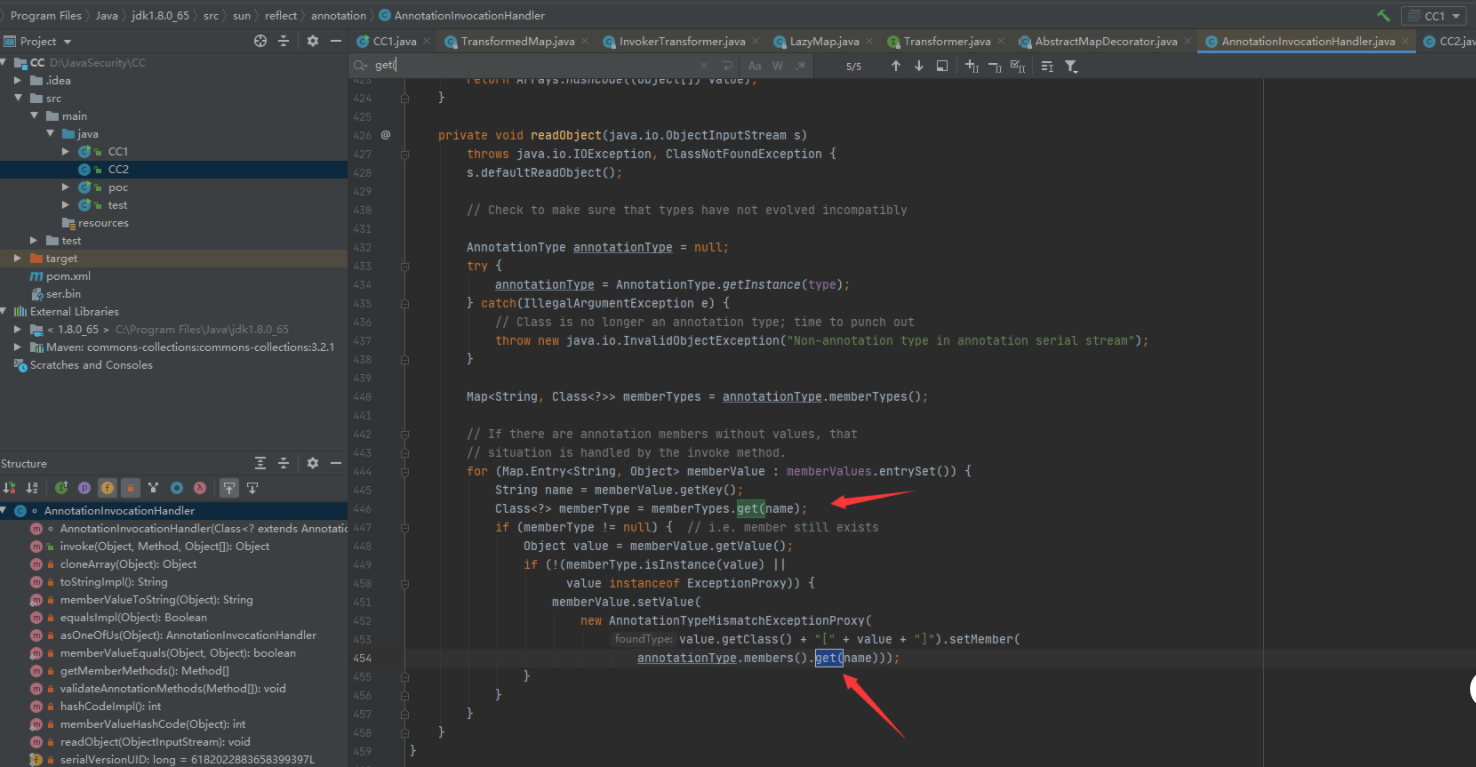The width and height of the screenshot is (1476, 767).
Task: Open the search filter funnel menu
Action: (x=1071, y=65)
